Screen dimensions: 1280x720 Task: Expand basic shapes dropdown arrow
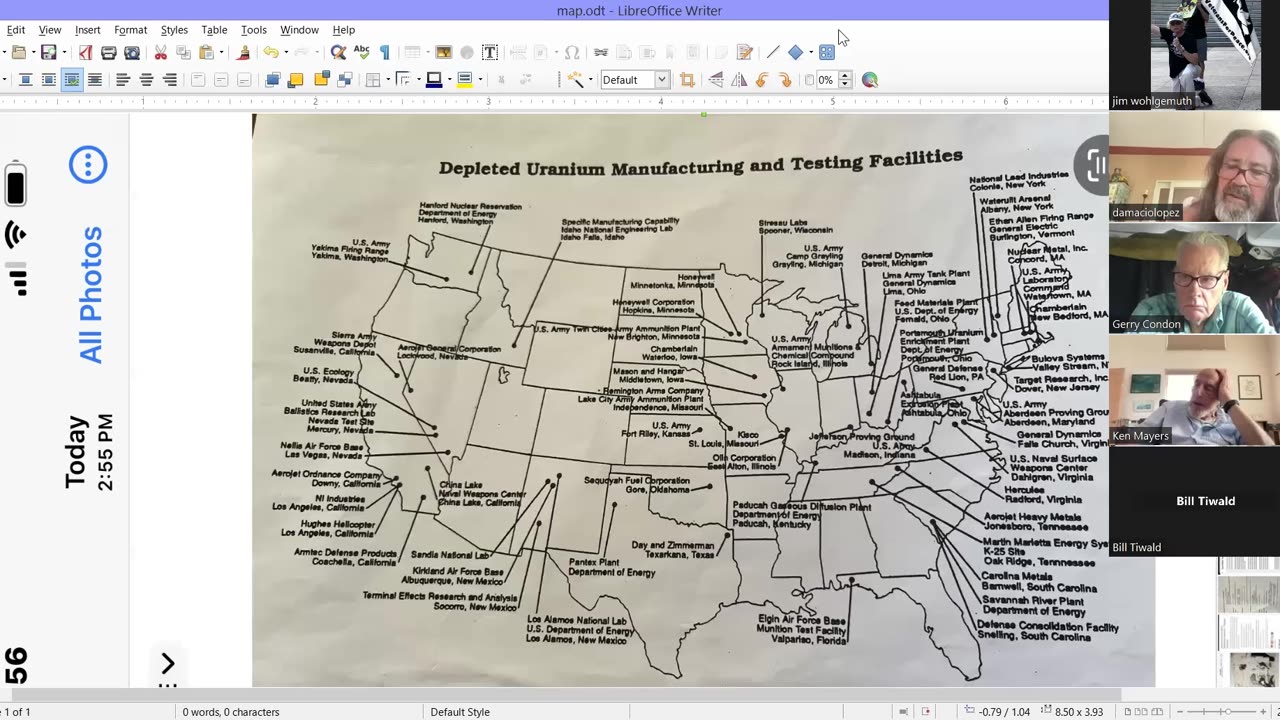[810, 53]
